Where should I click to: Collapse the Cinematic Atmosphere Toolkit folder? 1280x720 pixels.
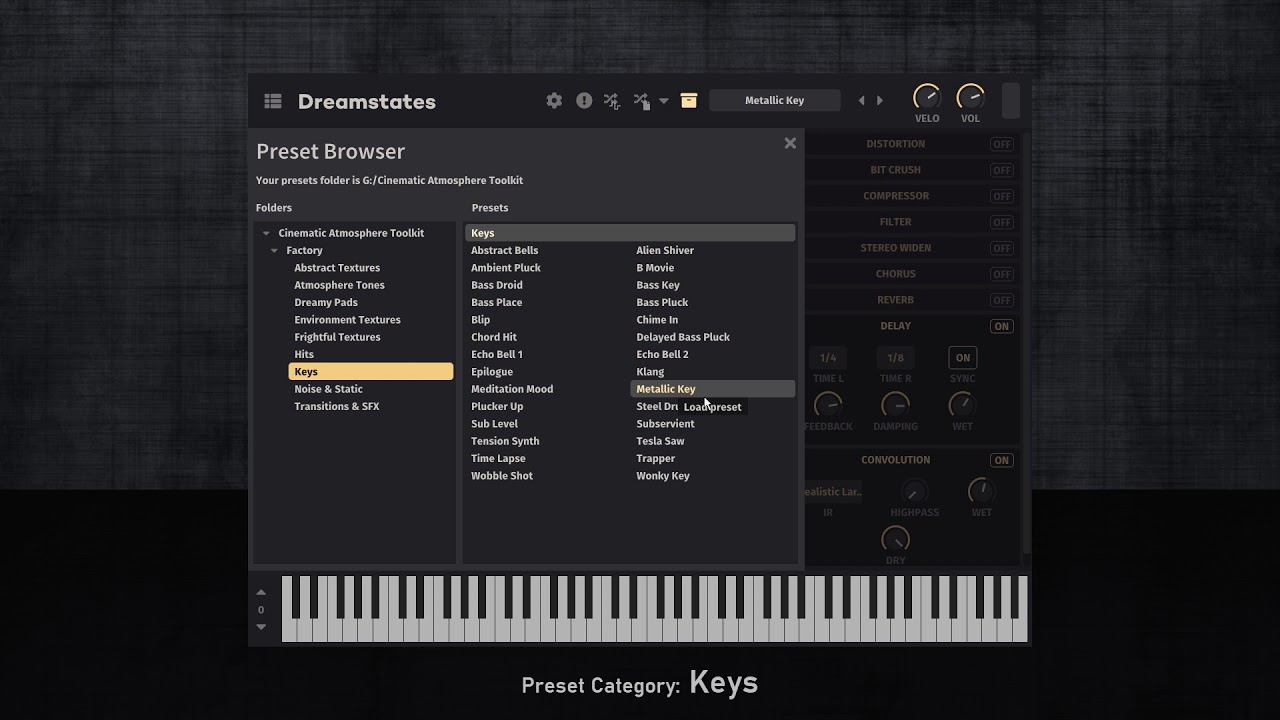(266, 233)
